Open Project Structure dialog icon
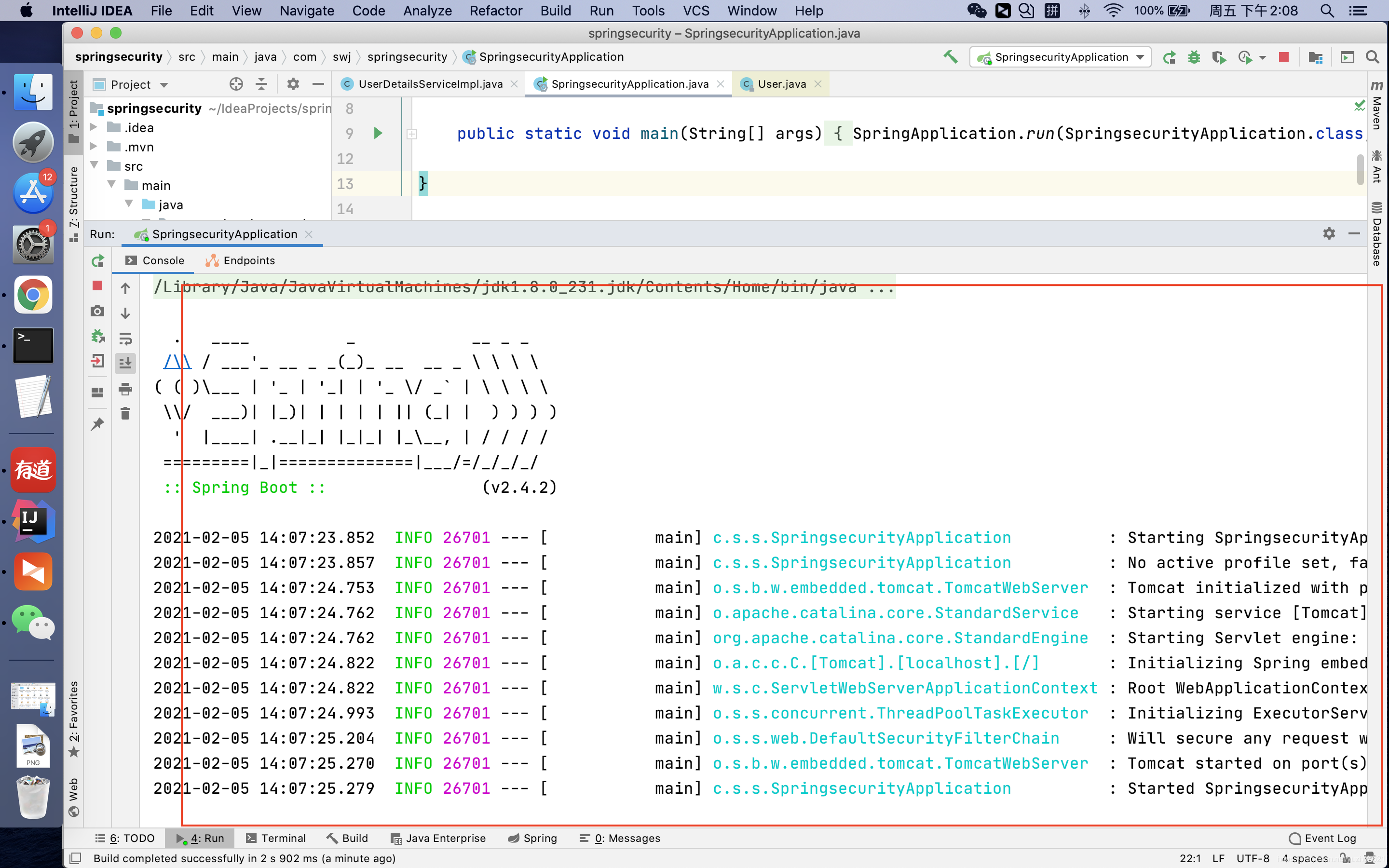1389x868 pixels. tap(1316, 57)
